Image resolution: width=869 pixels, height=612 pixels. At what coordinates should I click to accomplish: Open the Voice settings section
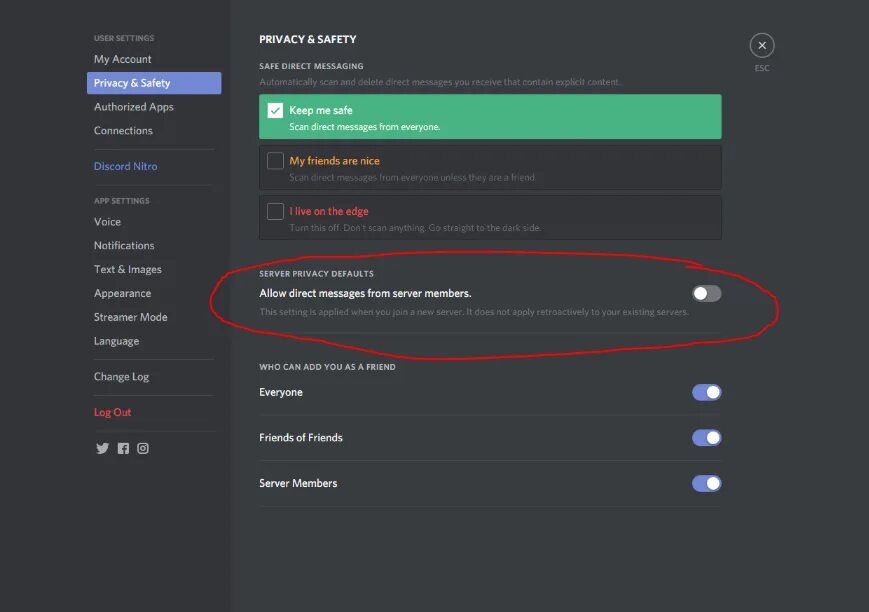click(x=107, y=222)
